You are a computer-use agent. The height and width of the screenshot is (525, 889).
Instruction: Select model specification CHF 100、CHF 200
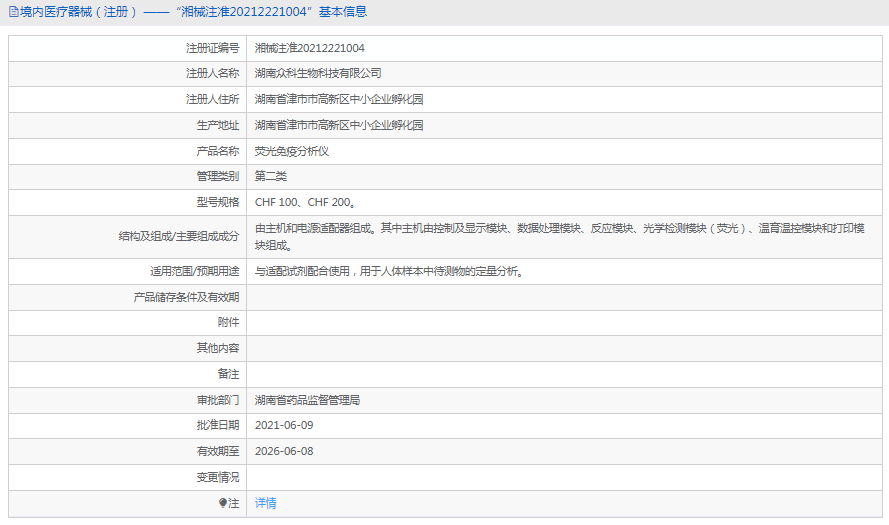[305, 202]
